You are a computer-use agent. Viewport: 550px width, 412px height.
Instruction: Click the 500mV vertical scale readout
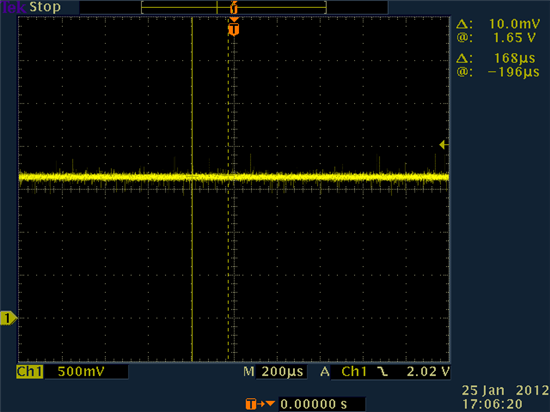pos(81,372)
